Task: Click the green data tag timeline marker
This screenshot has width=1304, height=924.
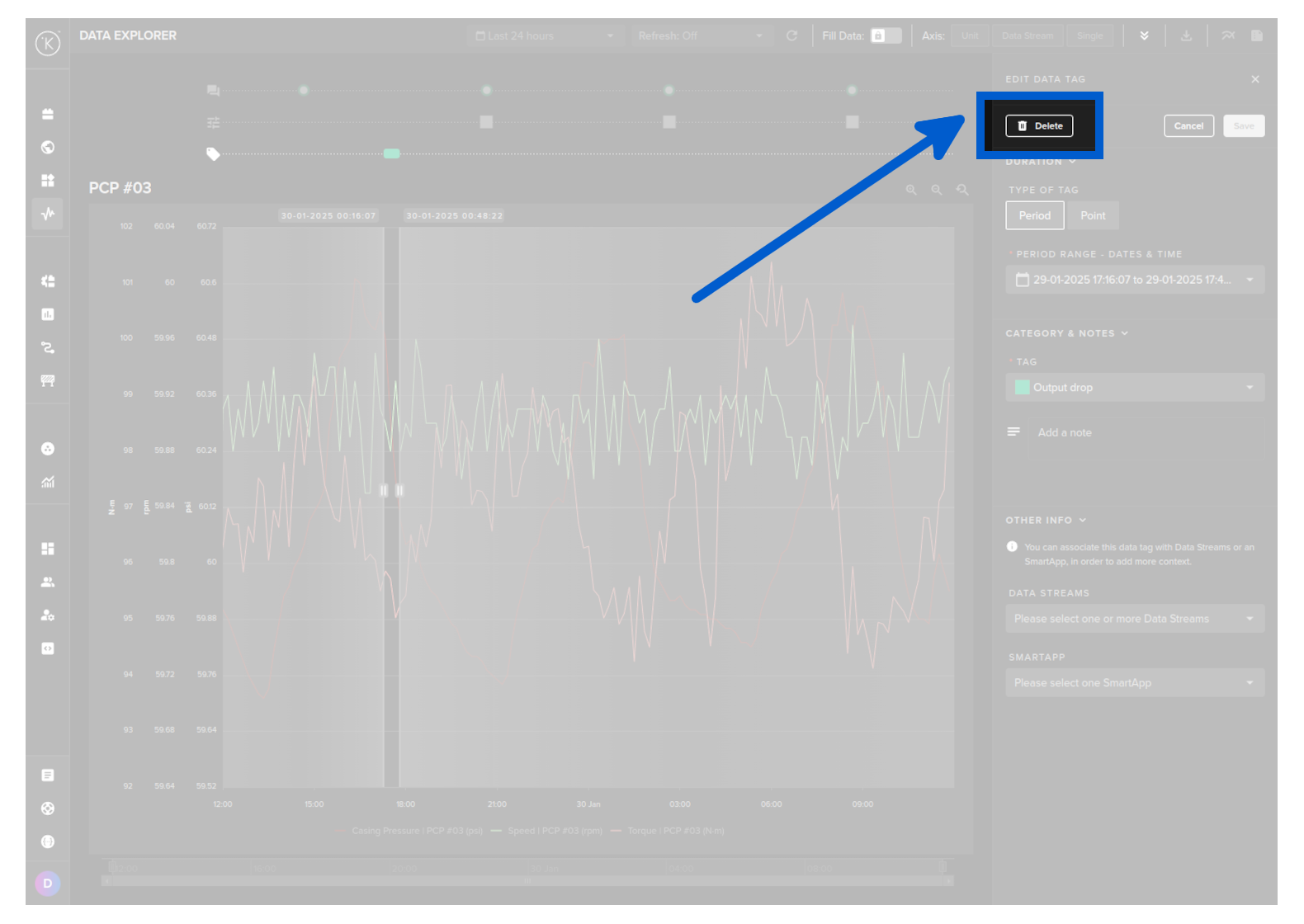Action: [392, 154]
